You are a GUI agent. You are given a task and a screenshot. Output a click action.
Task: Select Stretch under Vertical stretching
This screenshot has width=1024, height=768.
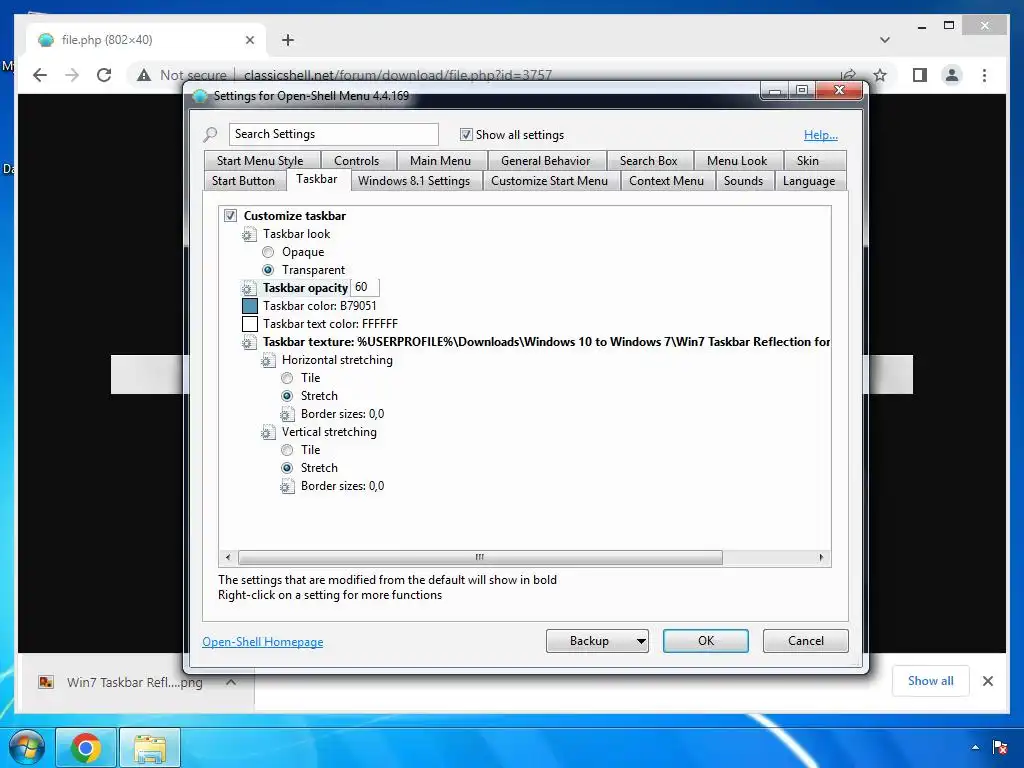click(287, 468)
